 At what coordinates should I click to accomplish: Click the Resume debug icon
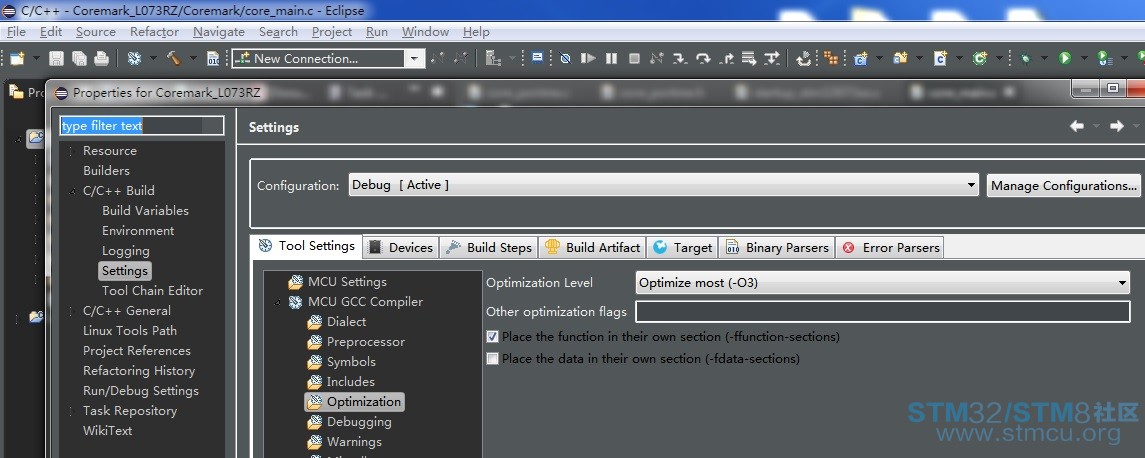pyautogui.click(x=589, y=58)
